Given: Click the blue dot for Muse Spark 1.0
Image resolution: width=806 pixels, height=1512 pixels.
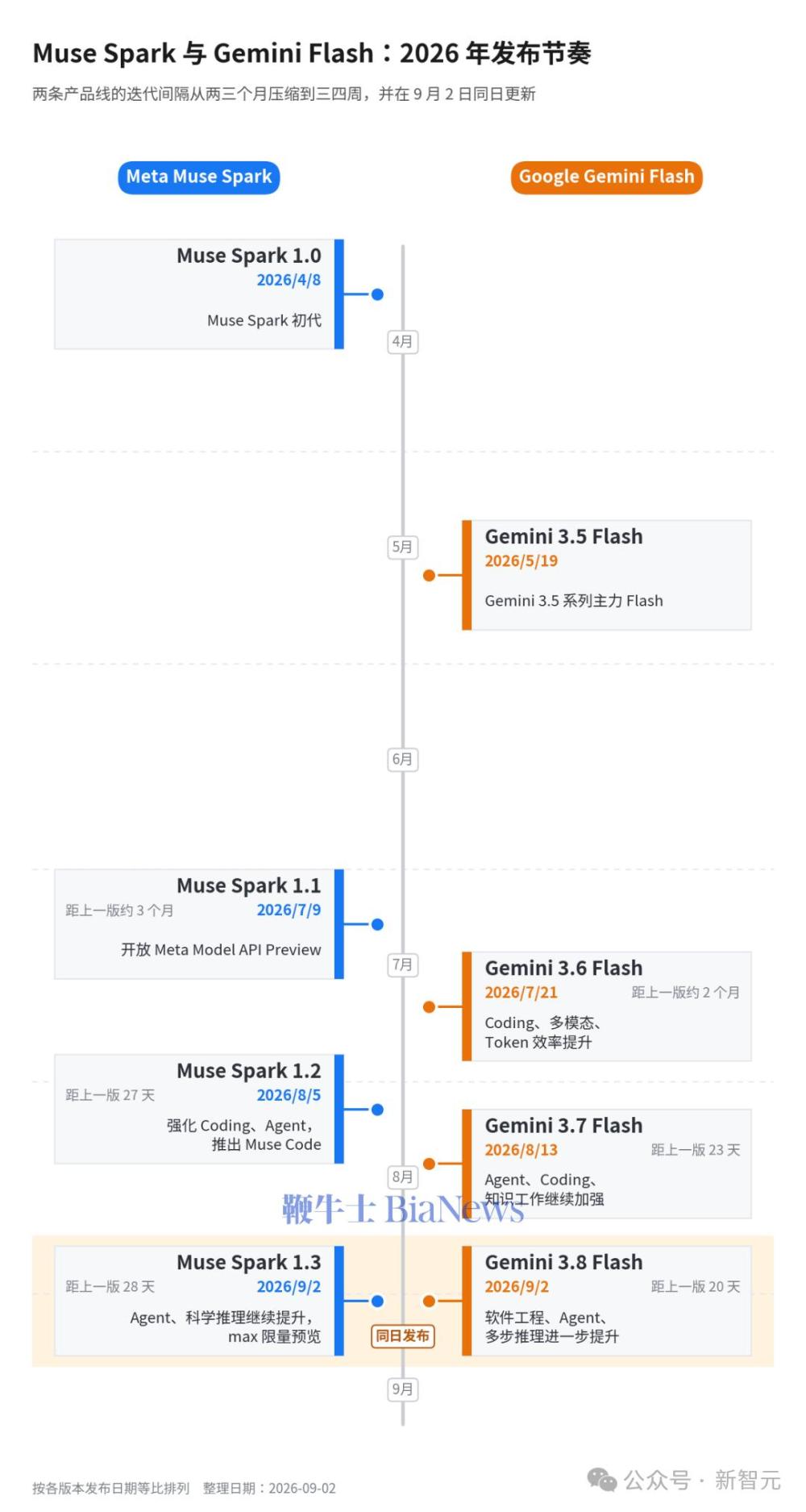Looking at the screenshot, I should click(377, 294).
